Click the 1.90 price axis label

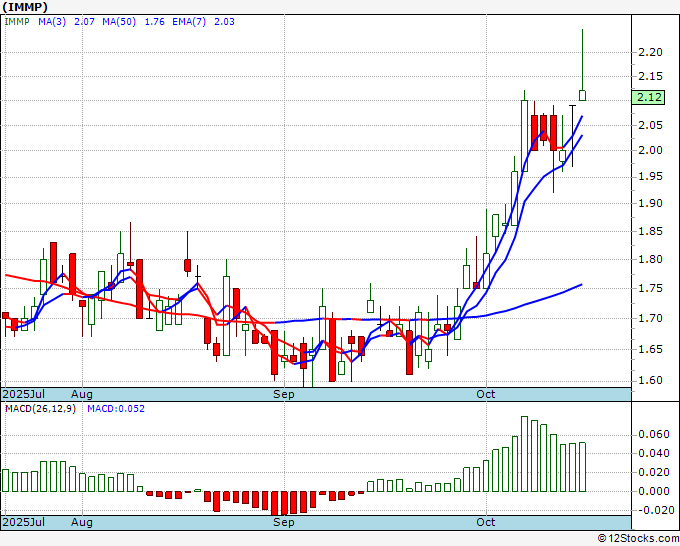650,204
